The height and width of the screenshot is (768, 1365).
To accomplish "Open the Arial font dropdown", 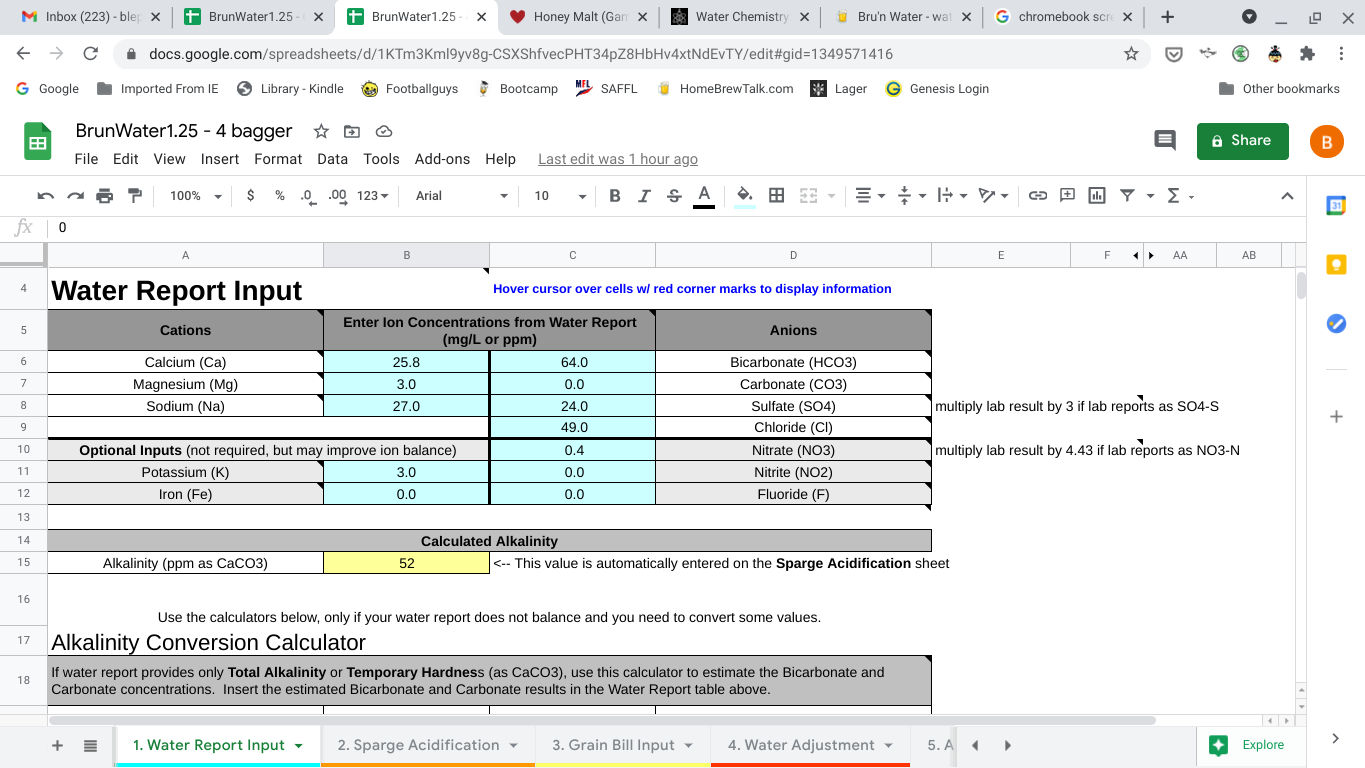I will [462, 196].
